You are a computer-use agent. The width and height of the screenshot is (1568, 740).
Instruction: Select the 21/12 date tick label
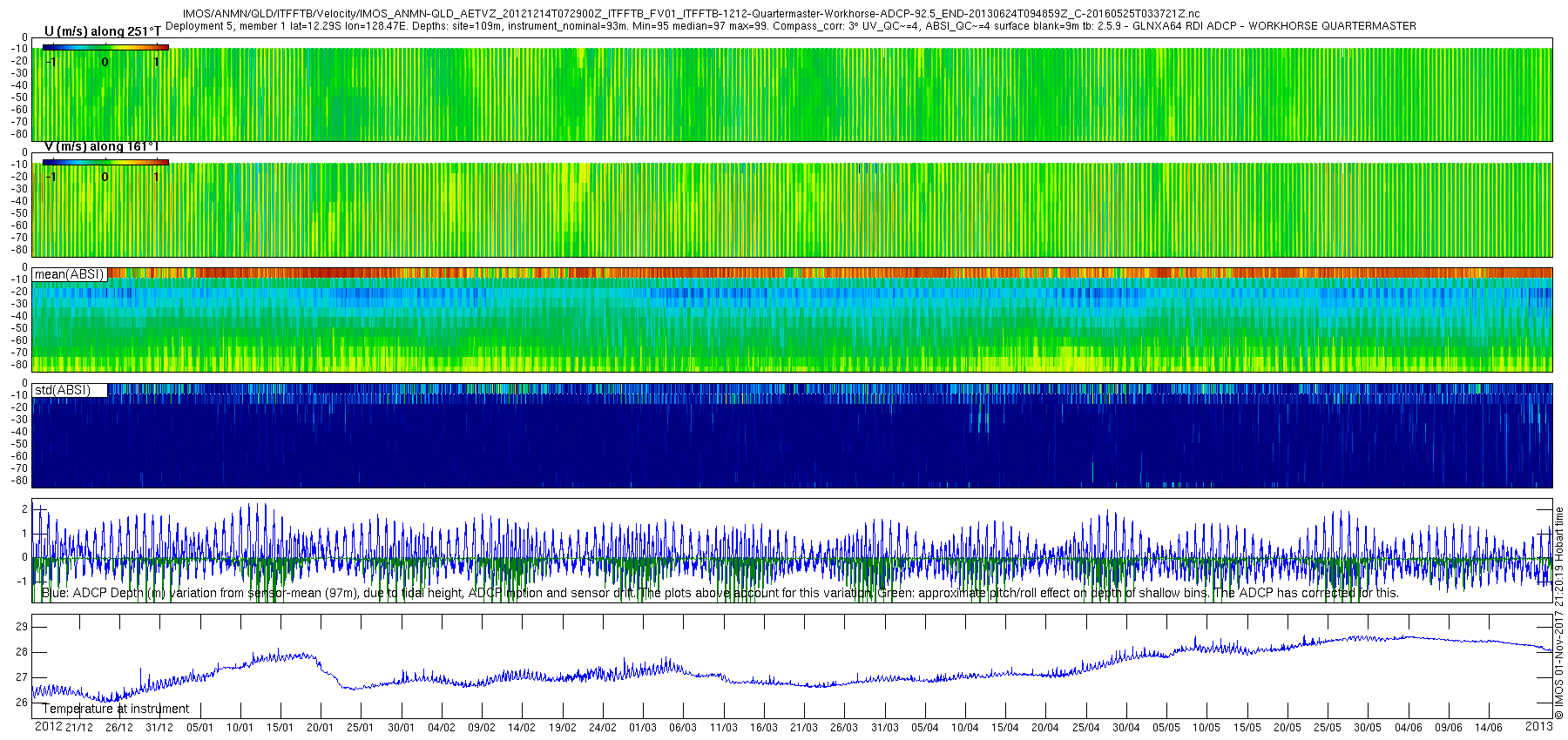[79, 728]
